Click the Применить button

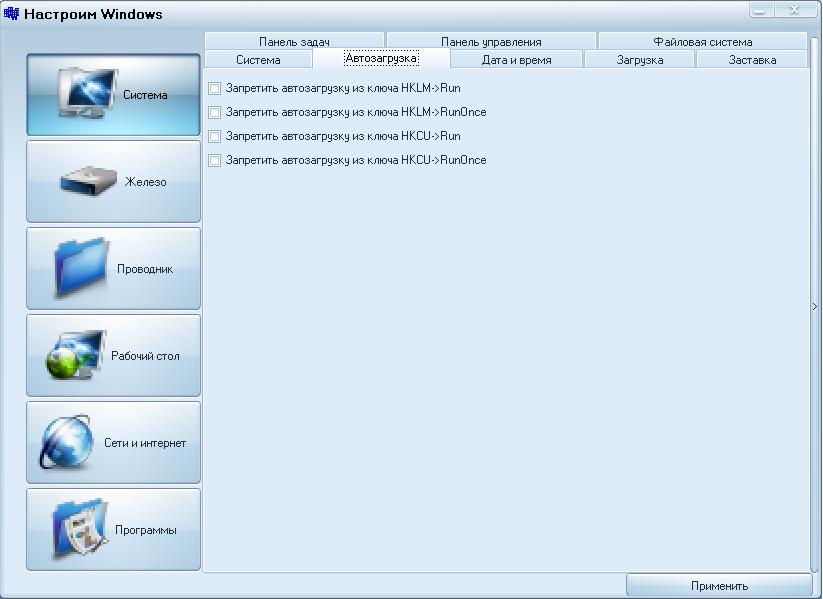click(x=719, y=585)
